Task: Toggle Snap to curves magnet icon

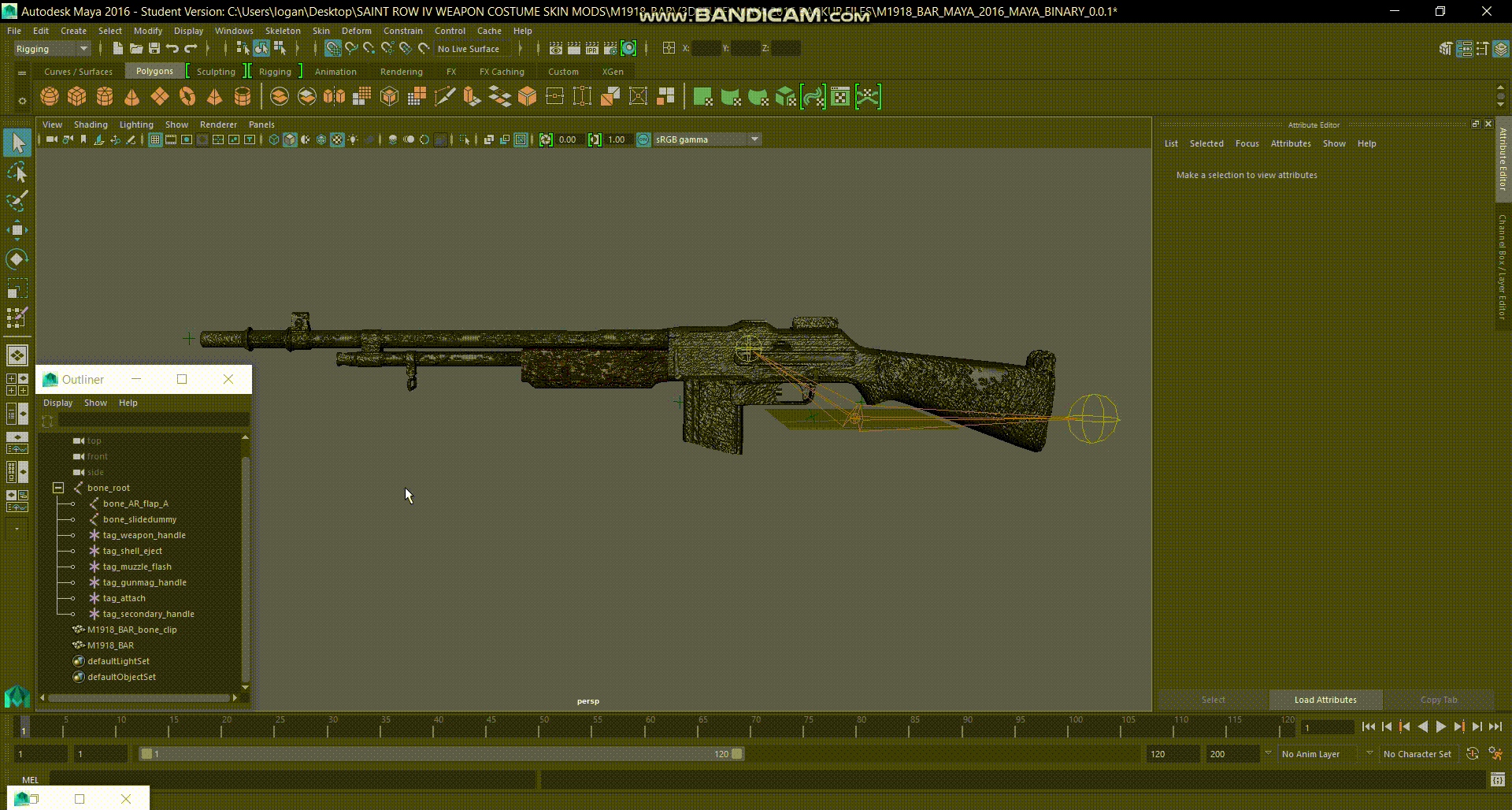Action: click(351, 49)
